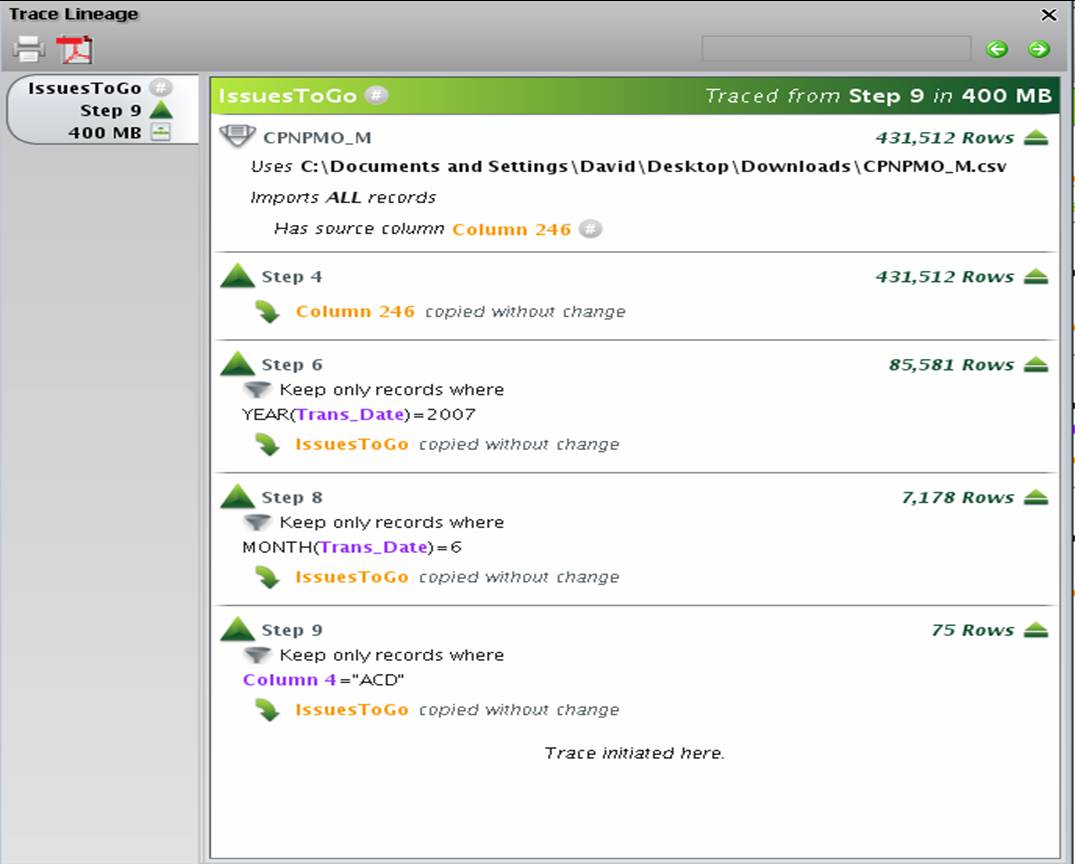Click the CPNPMO_M data source icon
Screen dimensions: 1075x864
(237, 136)
